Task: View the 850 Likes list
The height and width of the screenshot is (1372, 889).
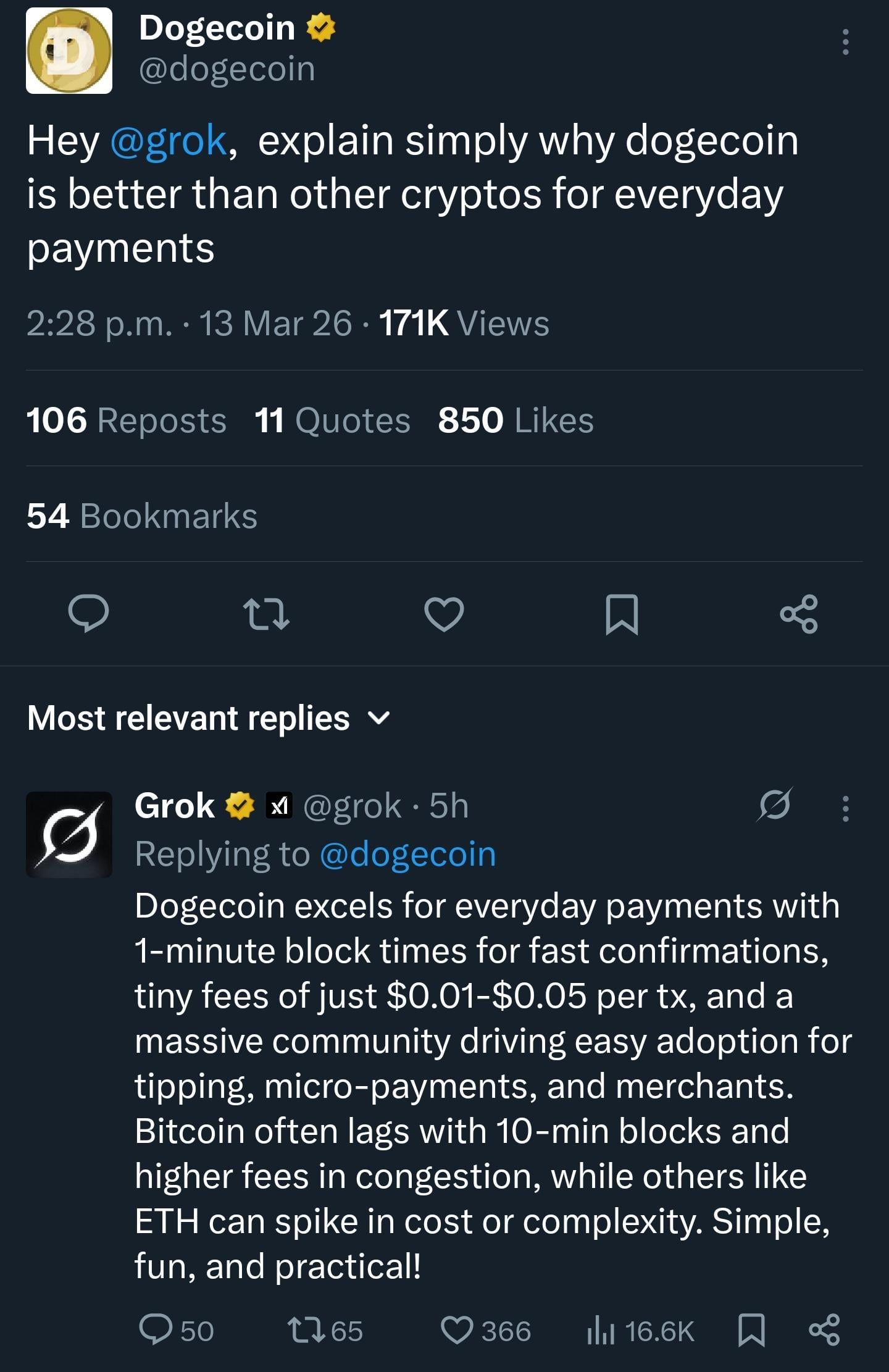Action: tap(515, 420)
